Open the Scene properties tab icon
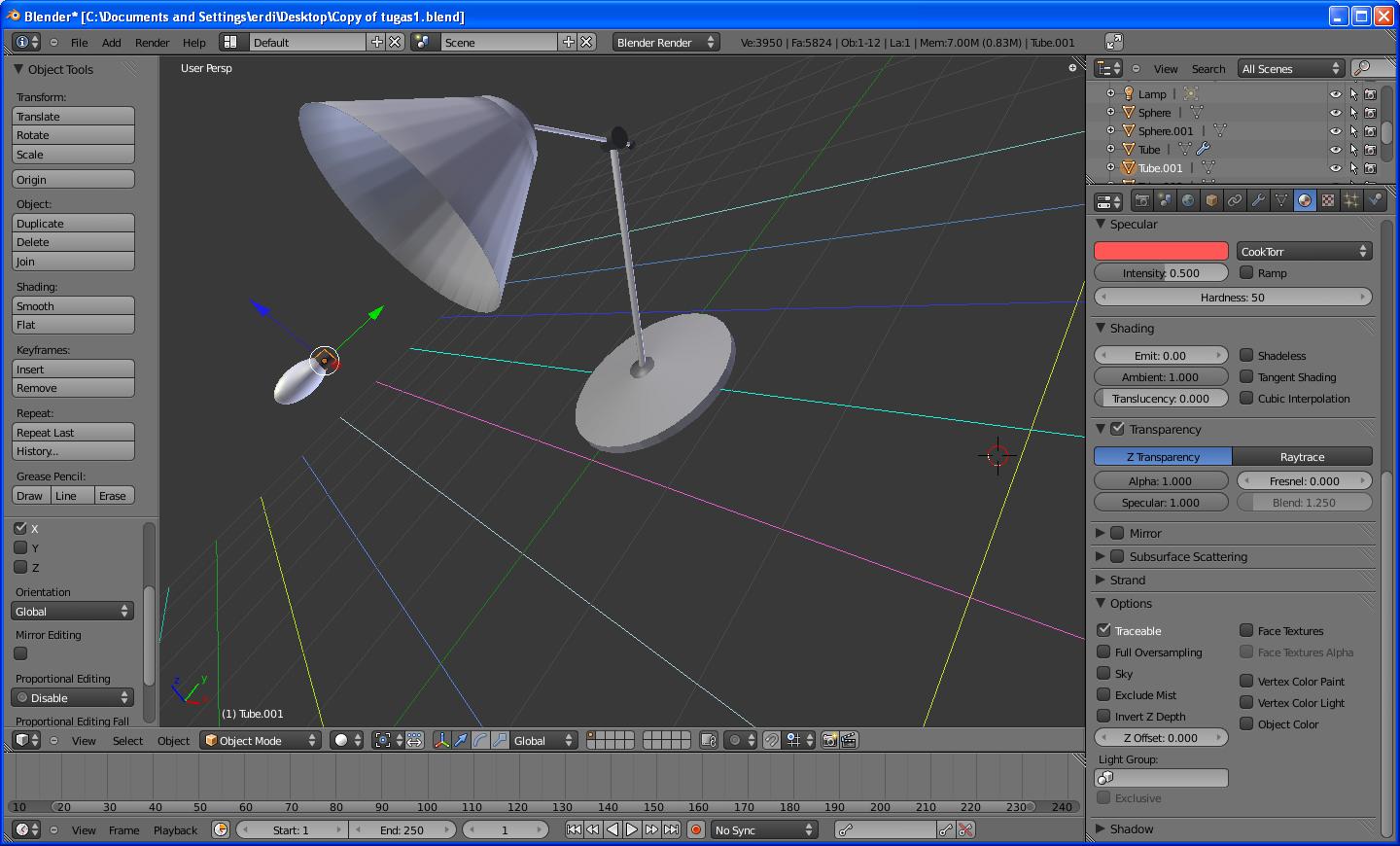 pyautogui.click(x=1165, y=200)
